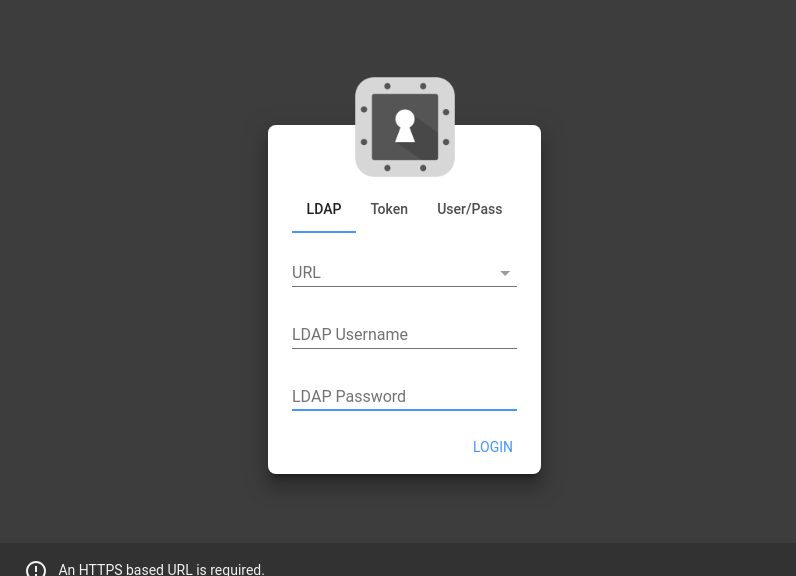Click the dark inner square of the vault logo
Screen dimensions: 796x576
(x=405, y=127)
